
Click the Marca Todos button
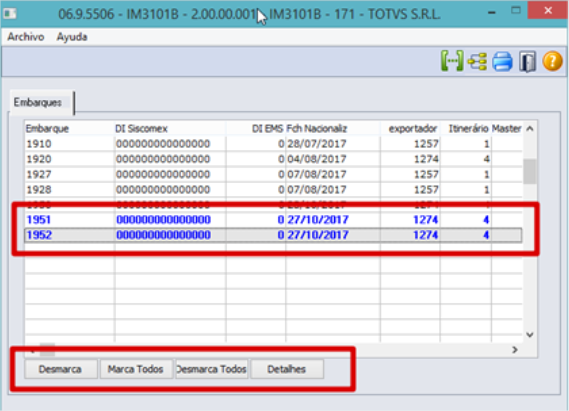(x=135, y=369)
